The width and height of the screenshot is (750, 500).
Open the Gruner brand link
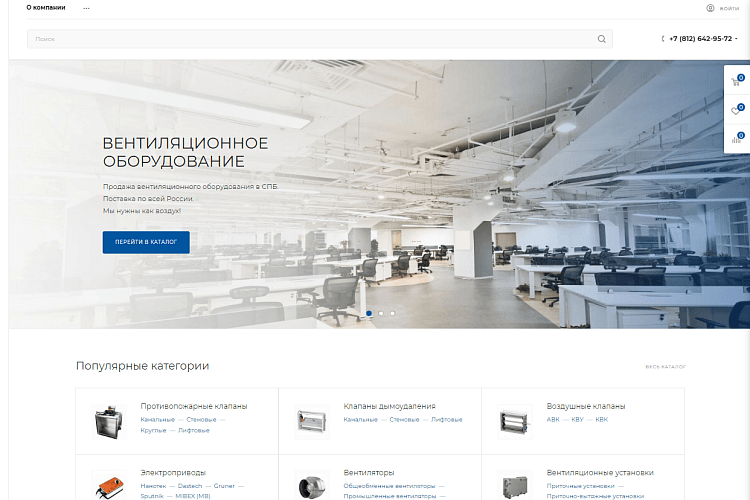(x=224, y=486)
